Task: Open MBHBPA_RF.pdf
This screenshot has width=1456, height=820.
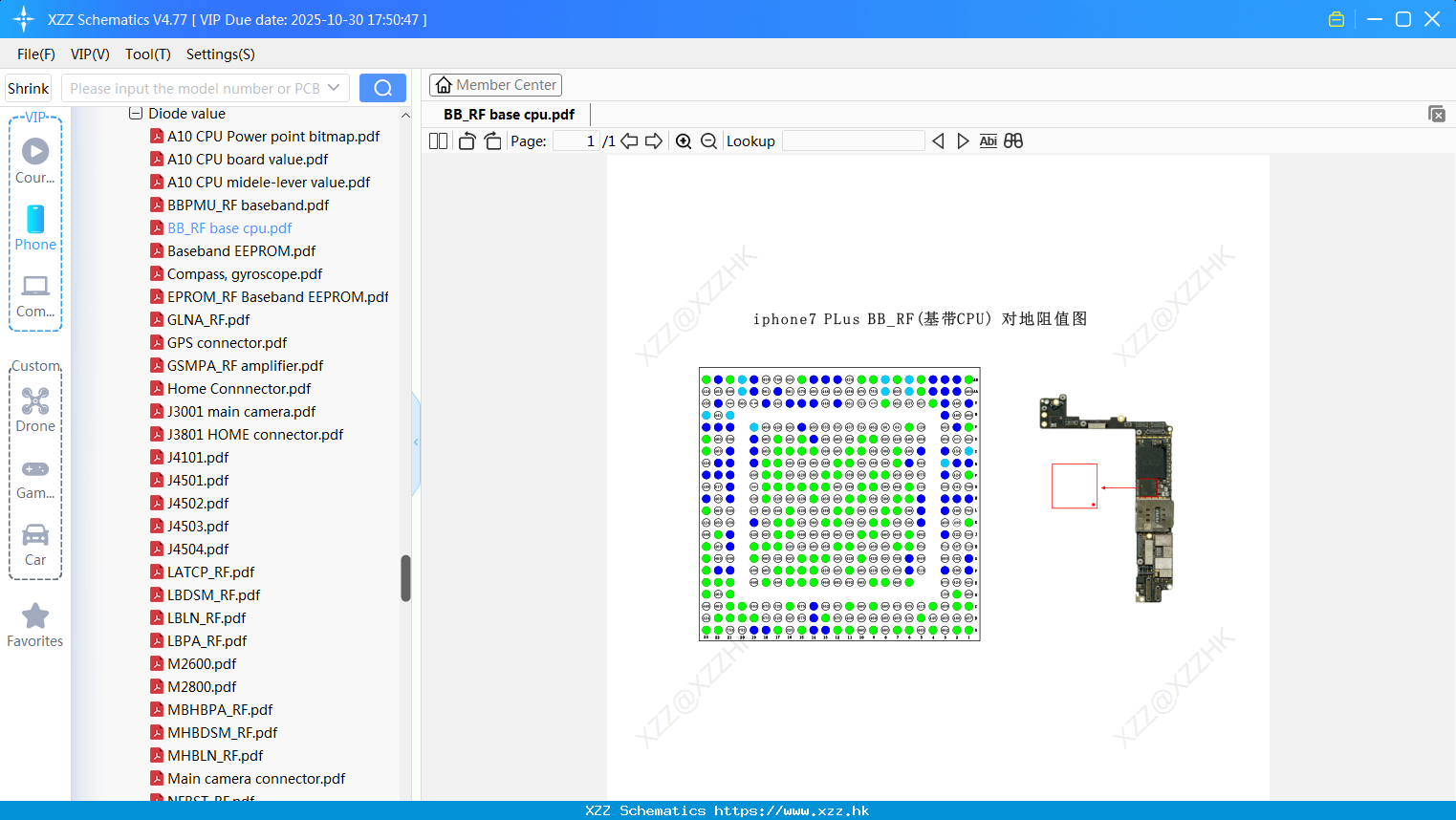Action: click(x=220, y=710)
